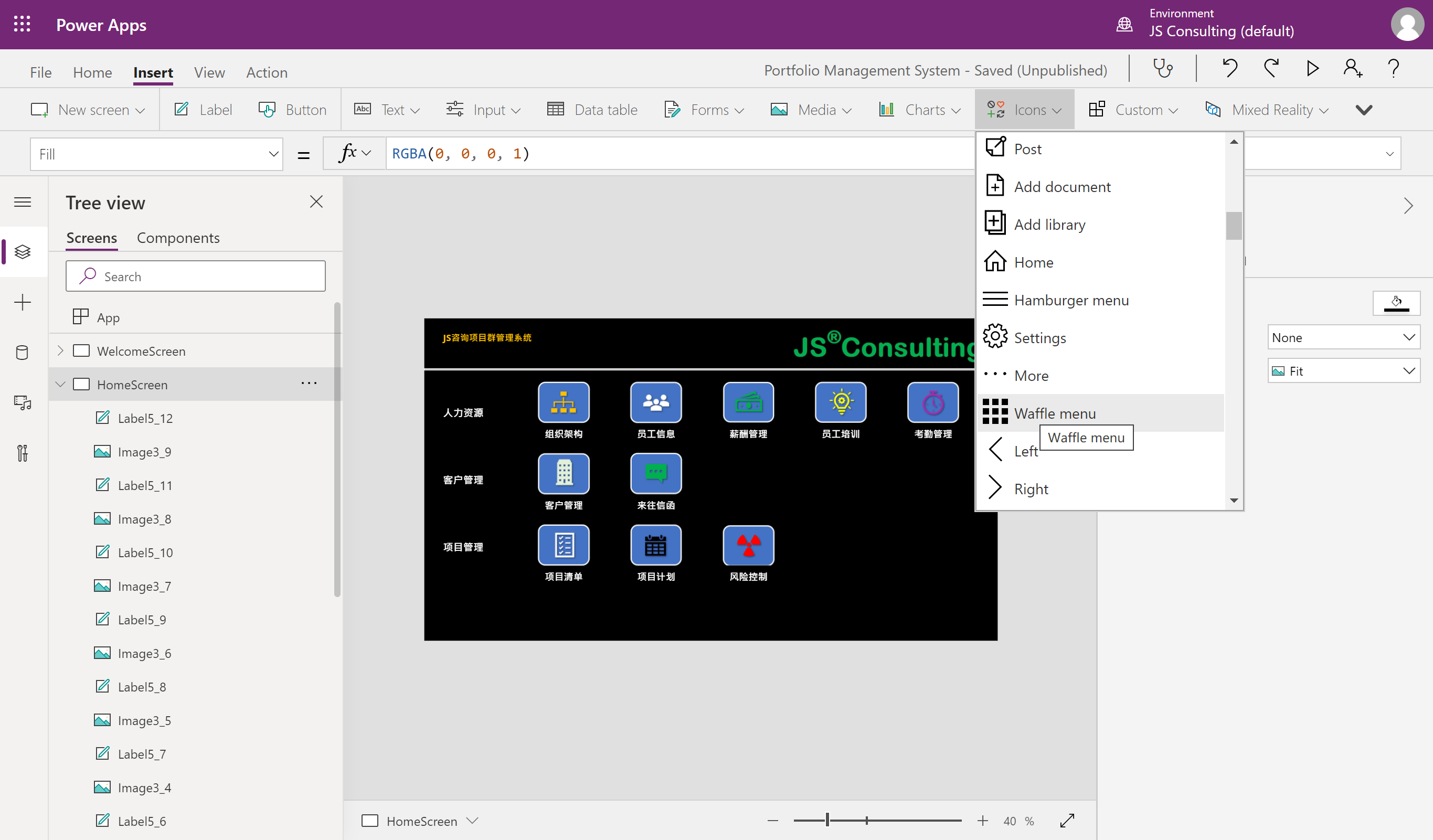
Task: Open the Action ribbon tab
Action: coord(266,72)
